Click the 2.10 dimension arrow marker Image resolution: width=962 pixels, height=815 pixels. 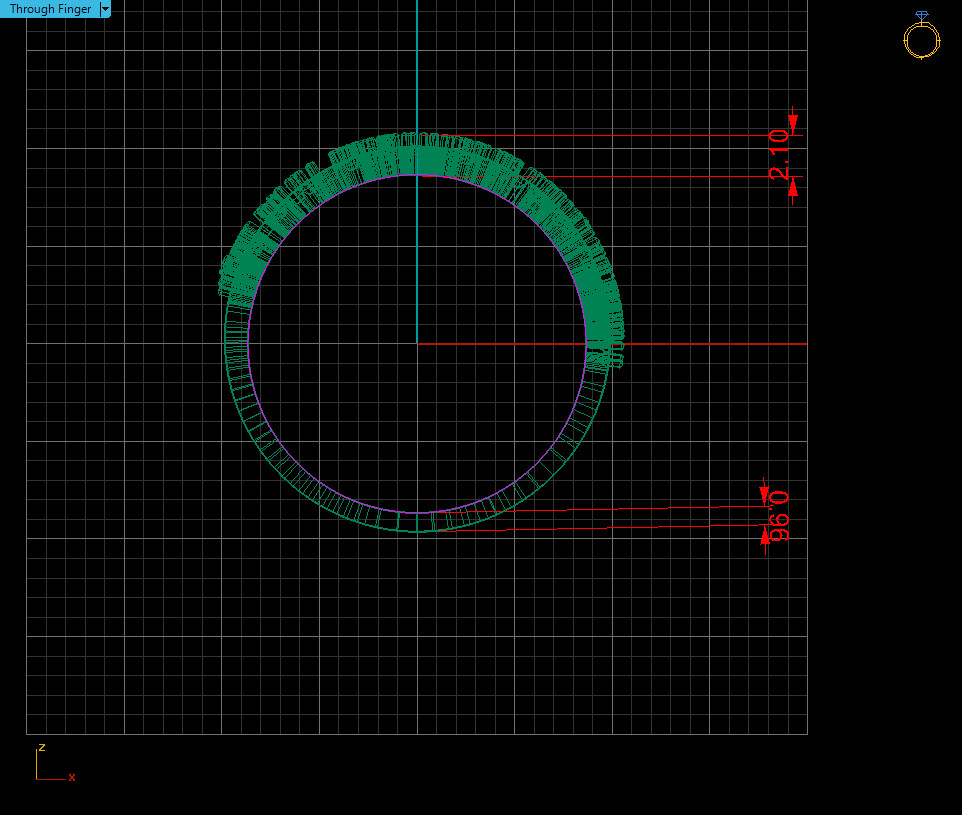793,120
